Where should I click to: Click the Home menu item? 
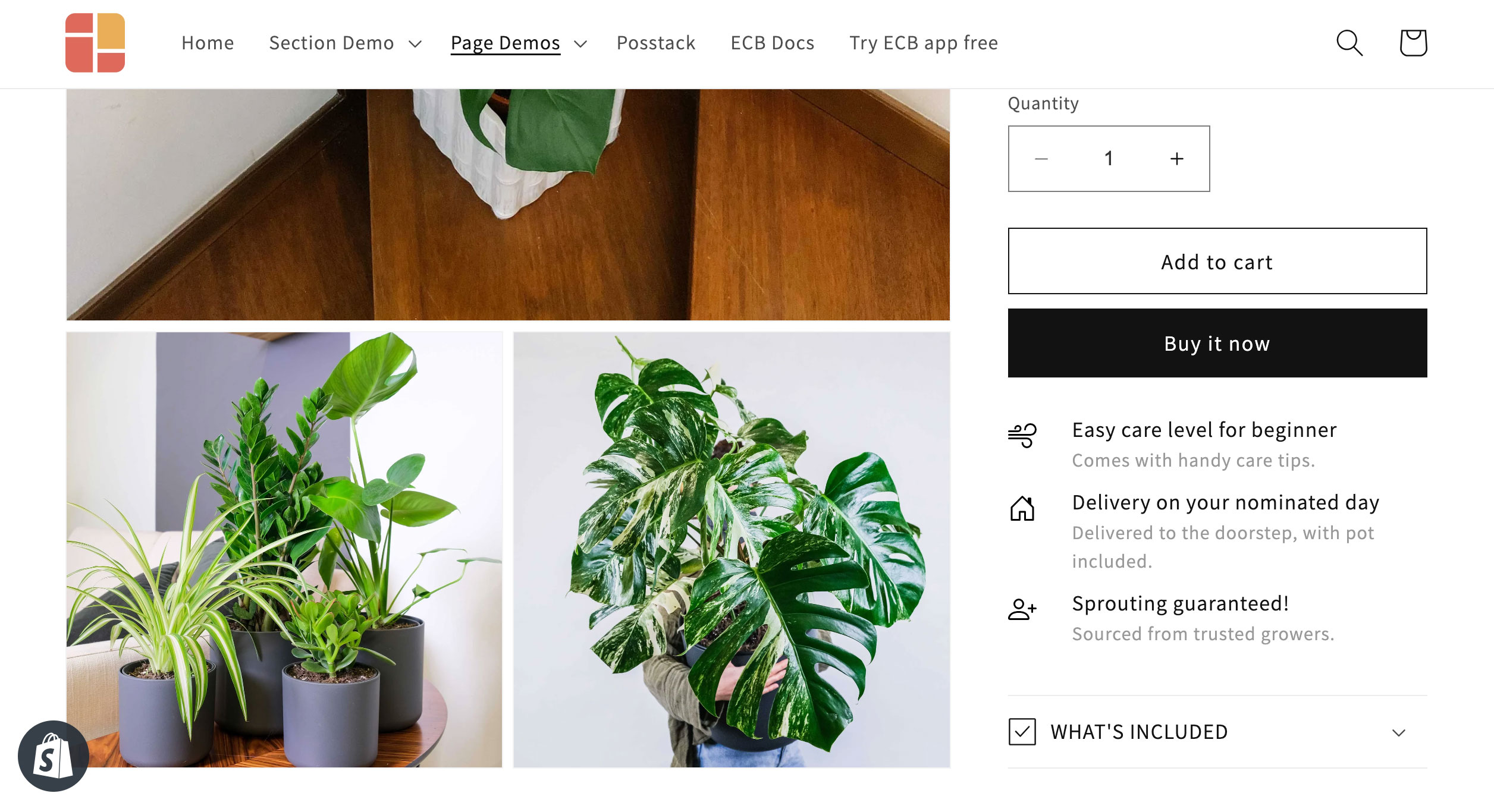207,41
